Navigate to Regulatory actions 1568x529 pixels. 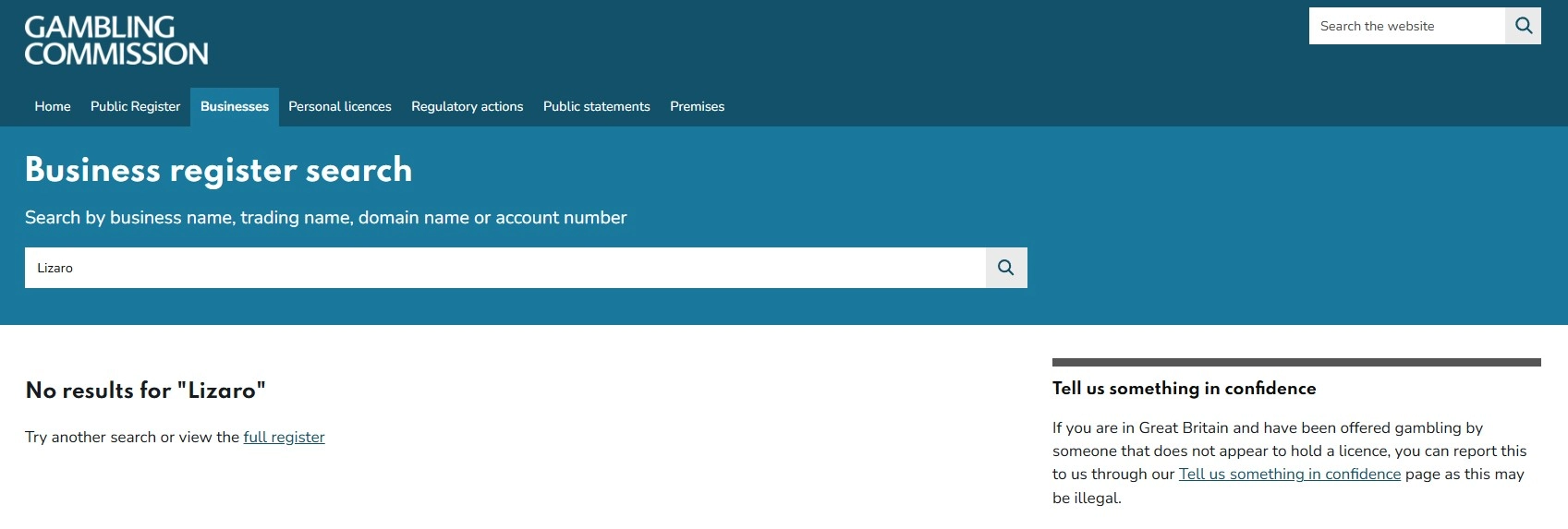coord(468,106)
